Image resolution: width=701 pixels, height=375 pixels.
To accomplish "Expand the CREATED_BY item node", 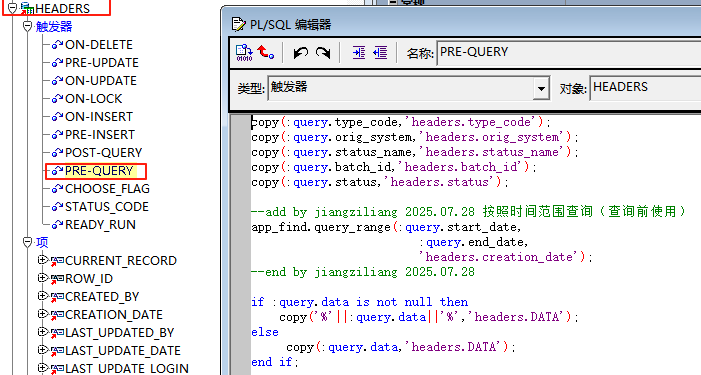I will (x=42, y=296).
